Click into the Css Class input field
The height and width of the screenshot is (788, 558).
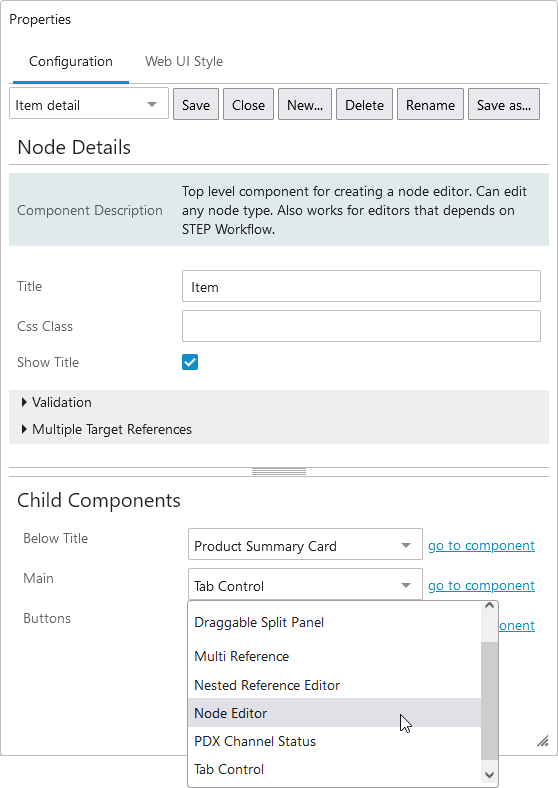(x=361, y=326)
